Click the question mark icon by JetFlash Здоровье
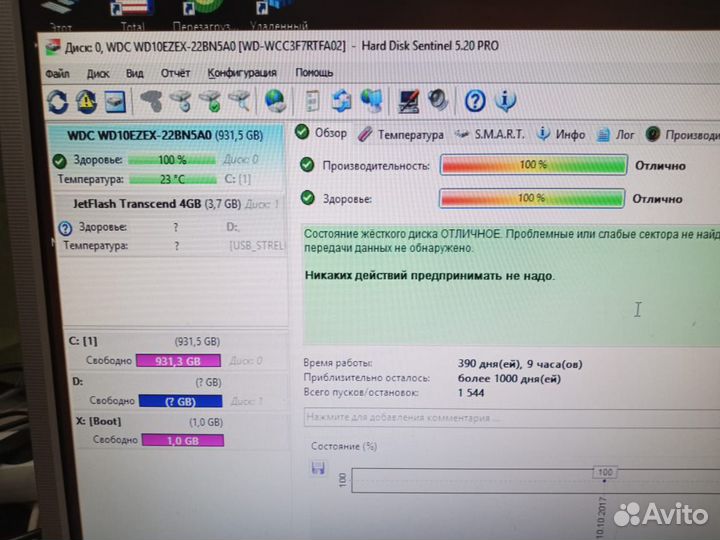The width and height of the screenshot is (720, 540). click(66, 228)
